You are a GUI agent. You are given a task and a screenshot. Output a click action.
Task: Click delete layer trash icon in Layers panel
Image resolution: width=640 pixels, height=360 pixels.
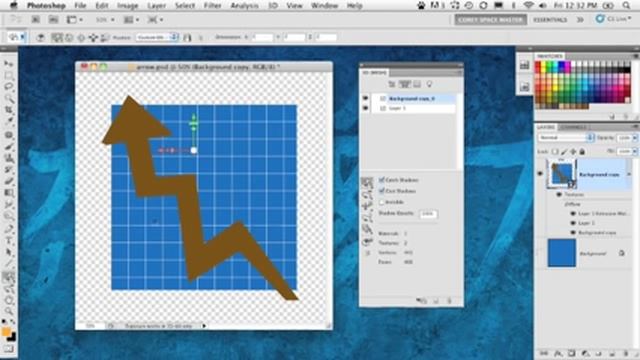coord(626,353)
